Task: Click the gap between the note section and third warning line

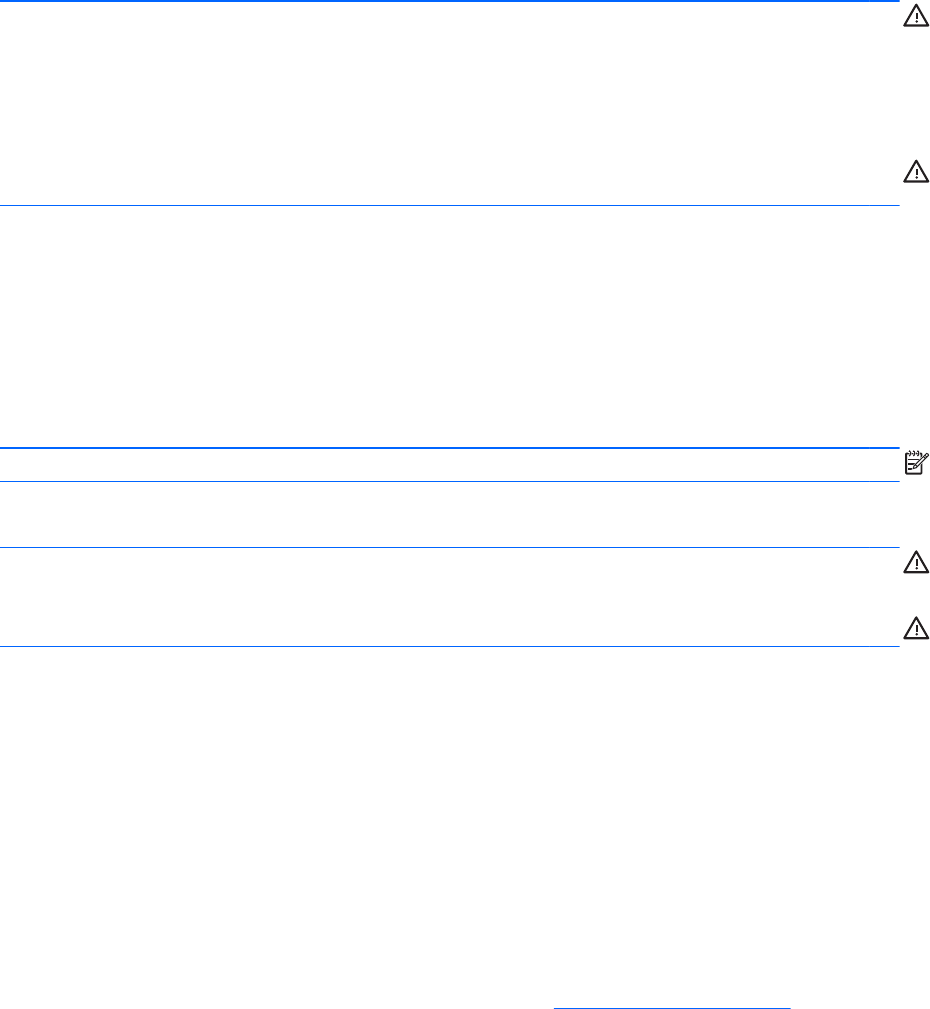Action: 450,514
